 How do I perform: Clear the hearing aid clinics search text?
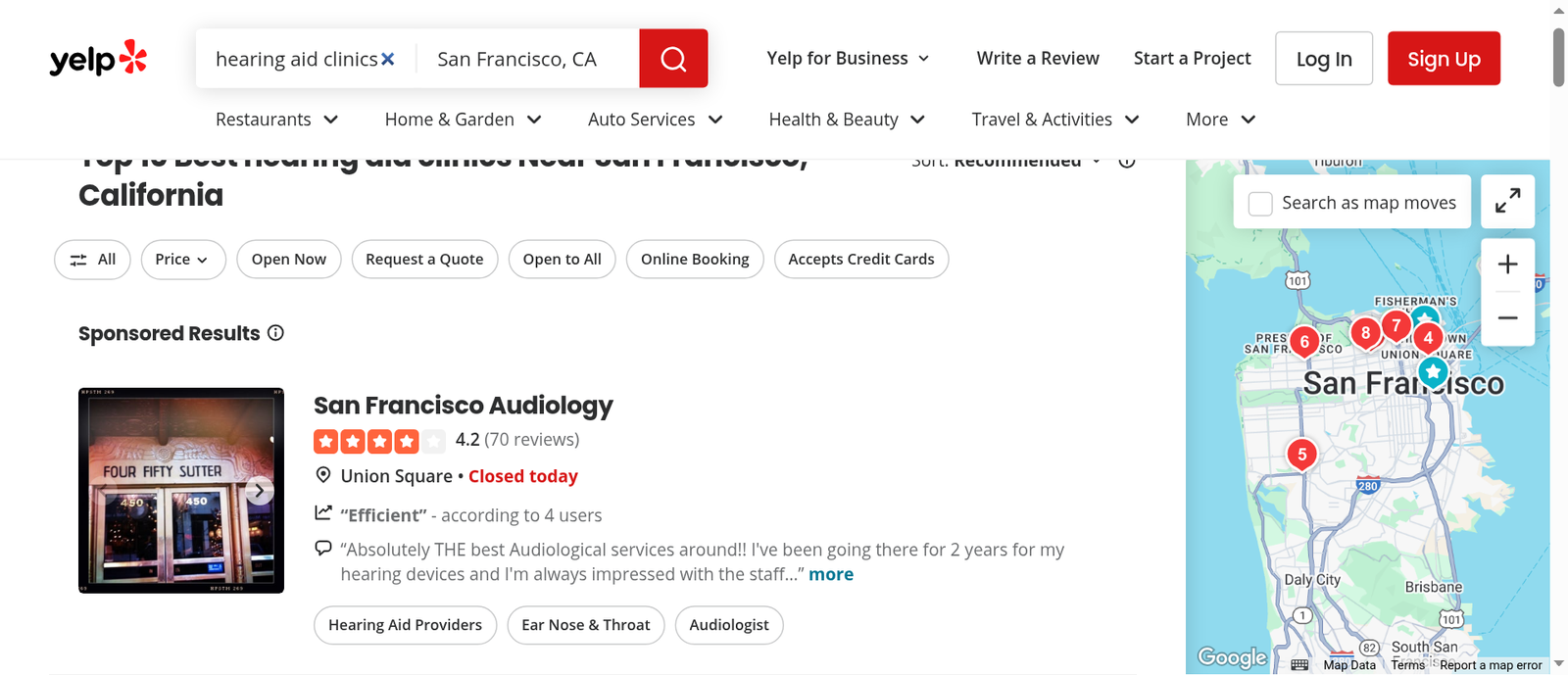coord(388,59)
